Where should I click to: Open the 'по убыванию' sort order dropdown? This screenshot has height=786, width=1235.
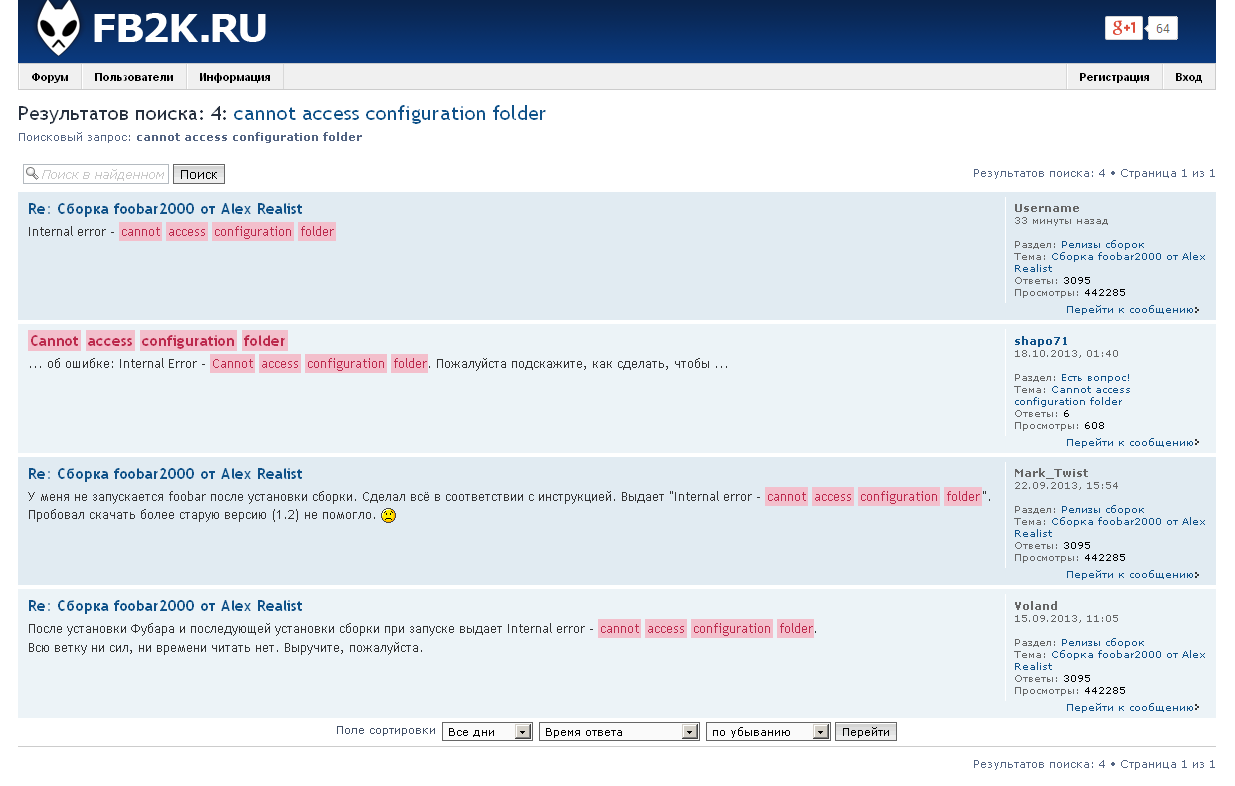point(768,732)
